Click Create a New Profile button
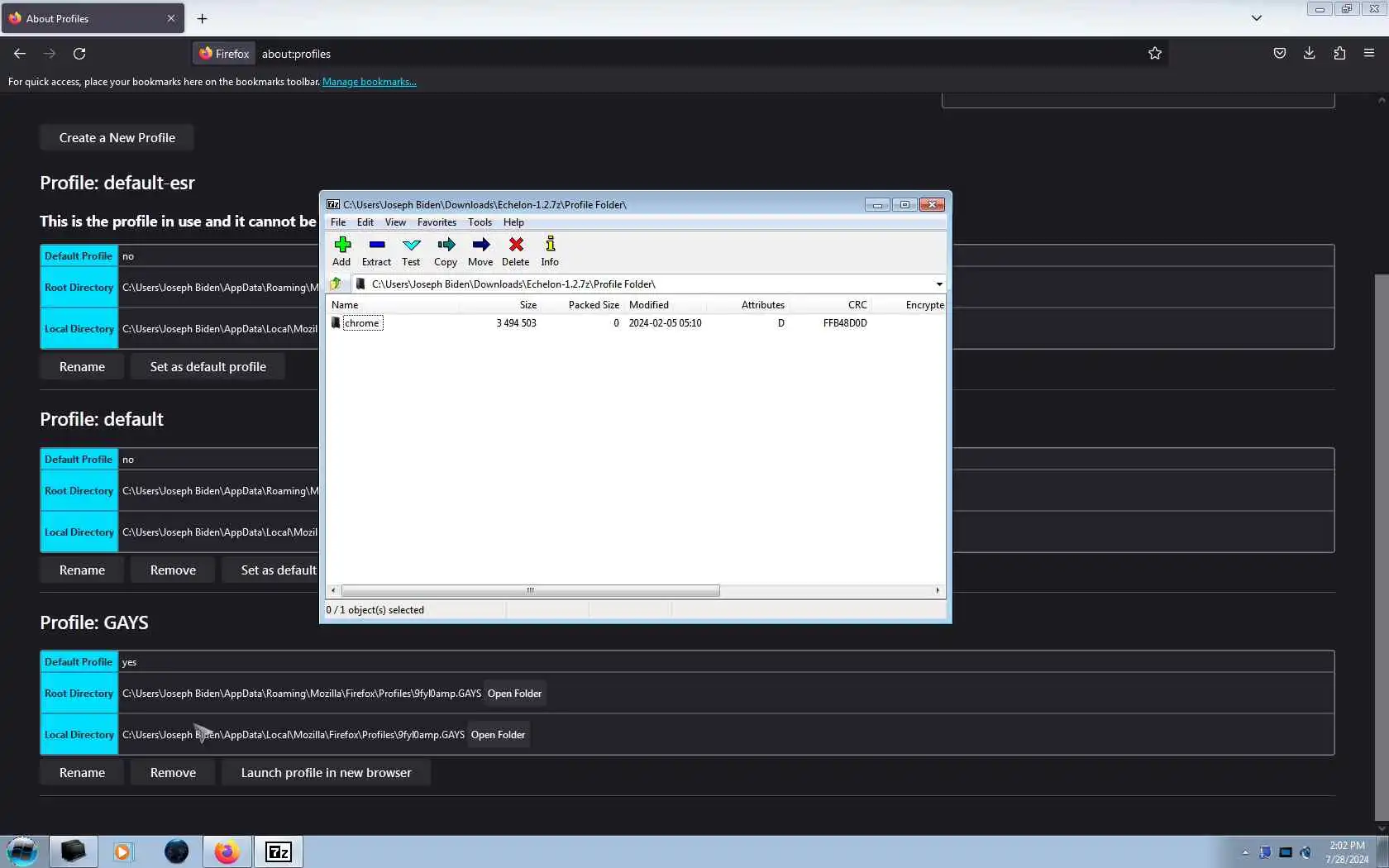Image resolution: width=1389 pixels, height=868 pixels. [x=117, y=138]
